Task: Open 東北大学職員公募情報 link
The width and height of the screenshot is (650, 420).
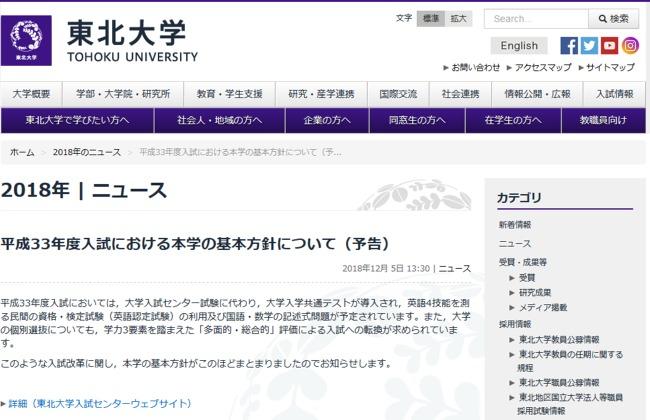Action: pyautogui.click(x=559, y=382)
